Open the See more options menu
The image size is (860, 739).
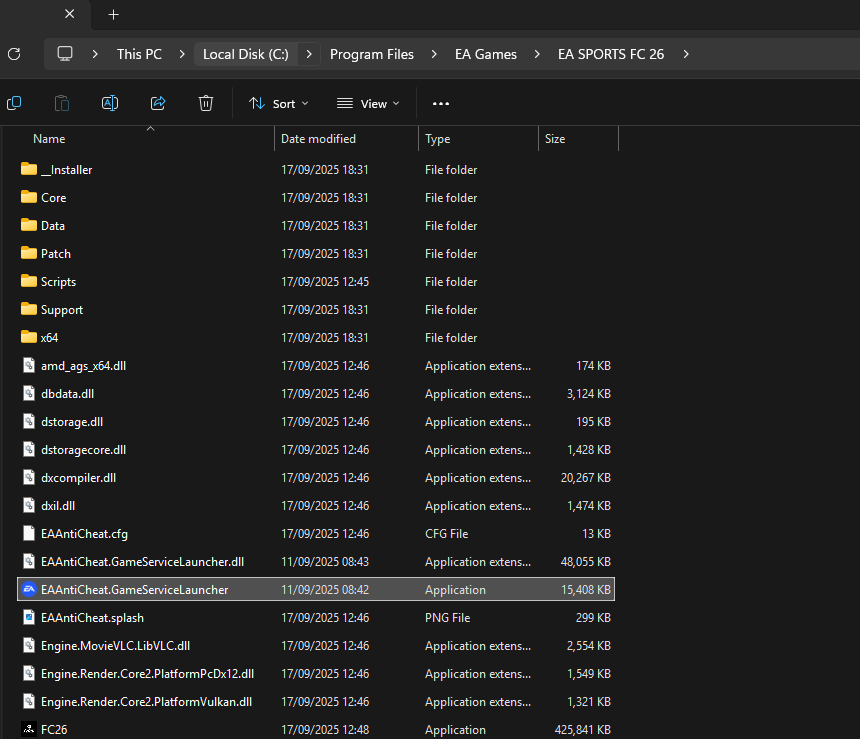(x=441, y=103)
